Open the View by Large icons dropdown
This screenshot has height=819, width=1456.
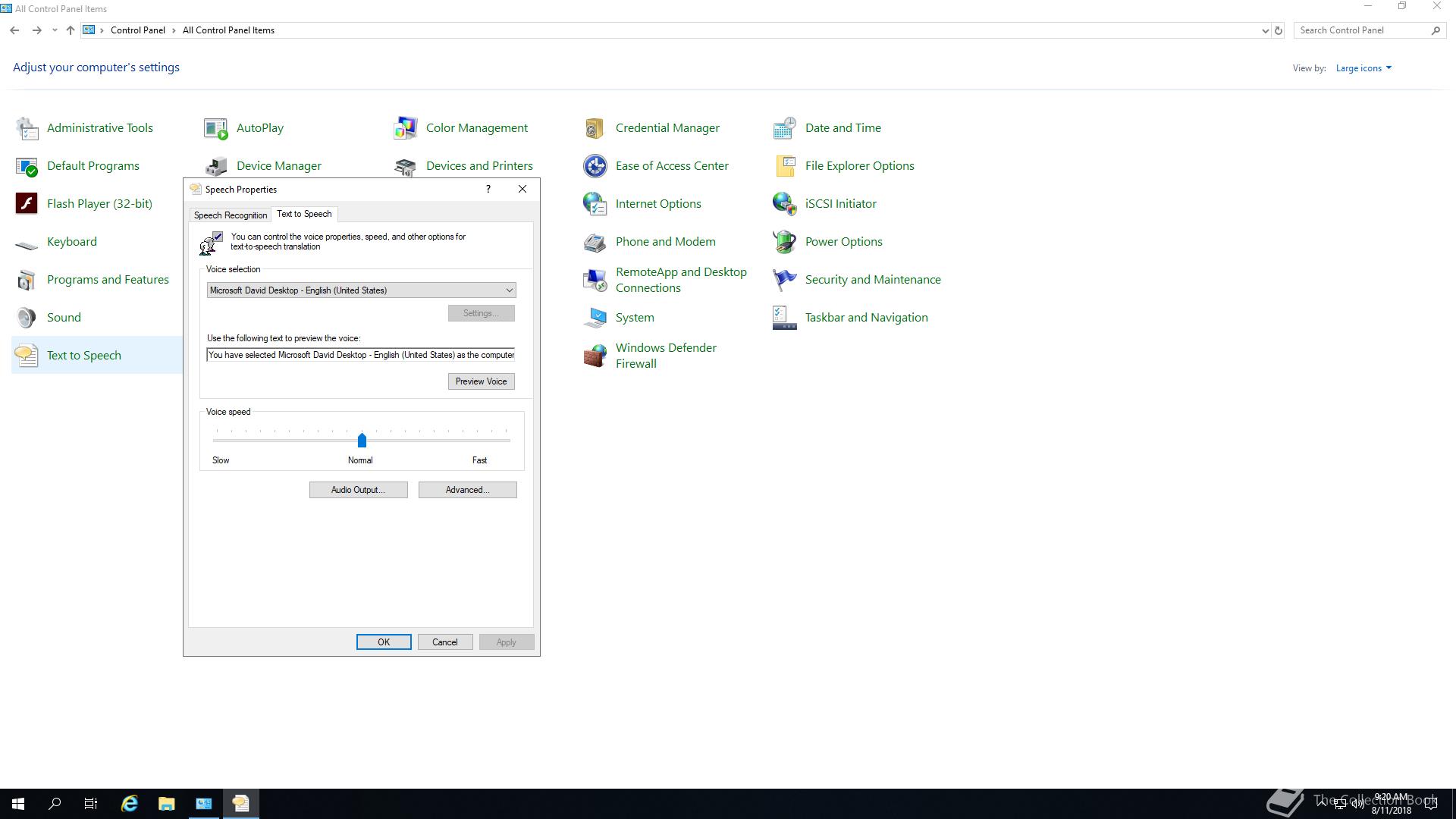(1363, 68)
